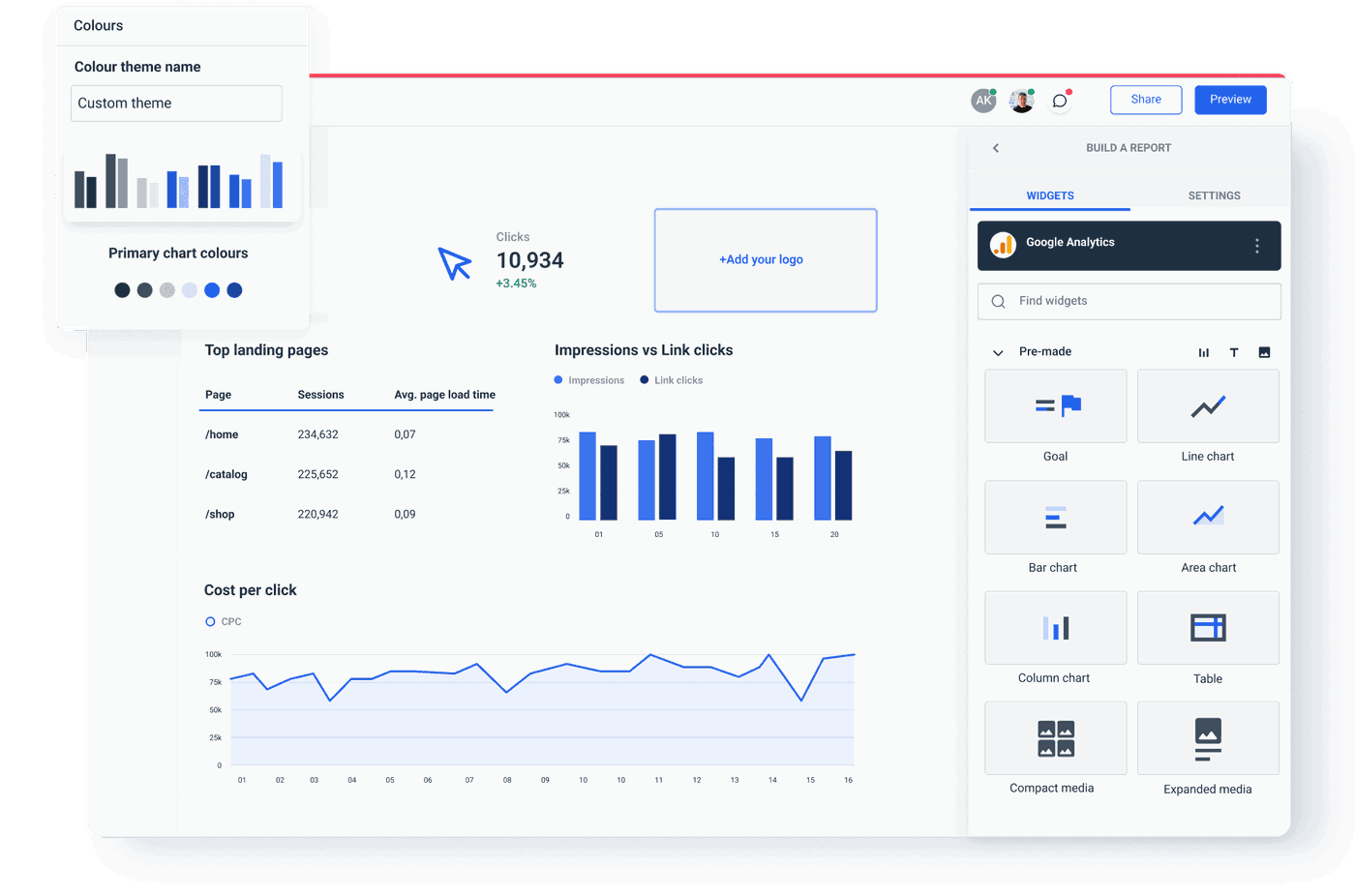Switch to the Settings tab
The width and height of the screenshot is (1355, 896).
click(1214, 195)
